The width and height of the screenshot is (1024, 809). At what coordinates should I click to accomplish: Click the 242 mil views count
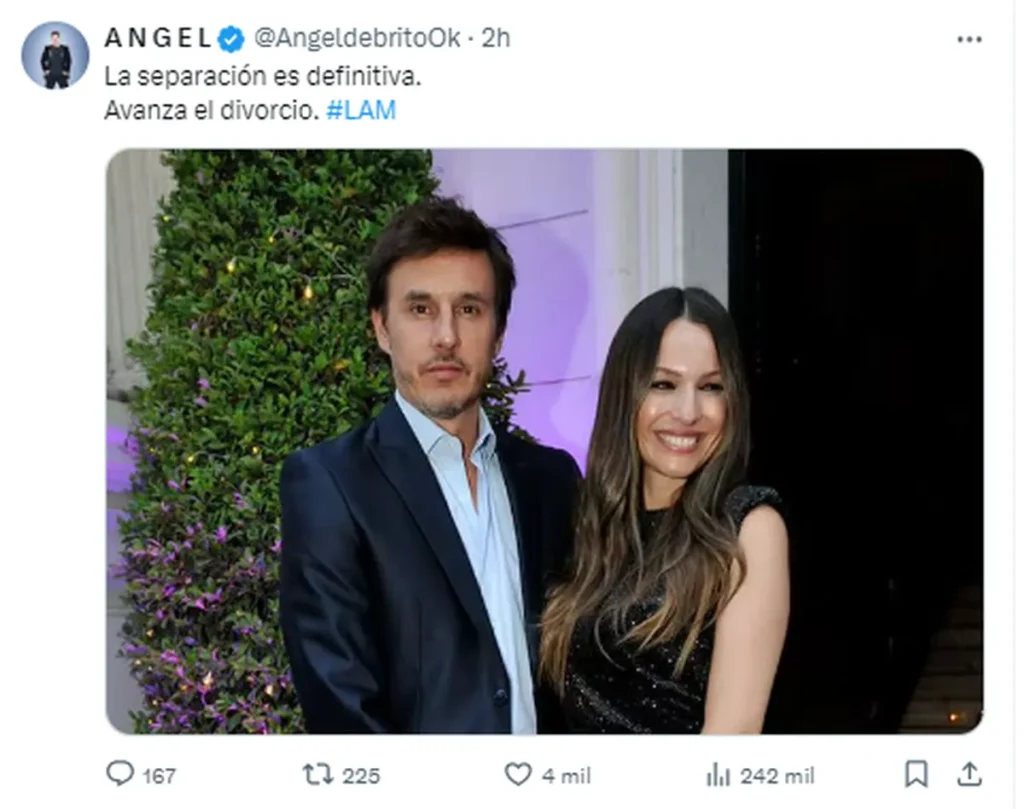click(777, 776)
